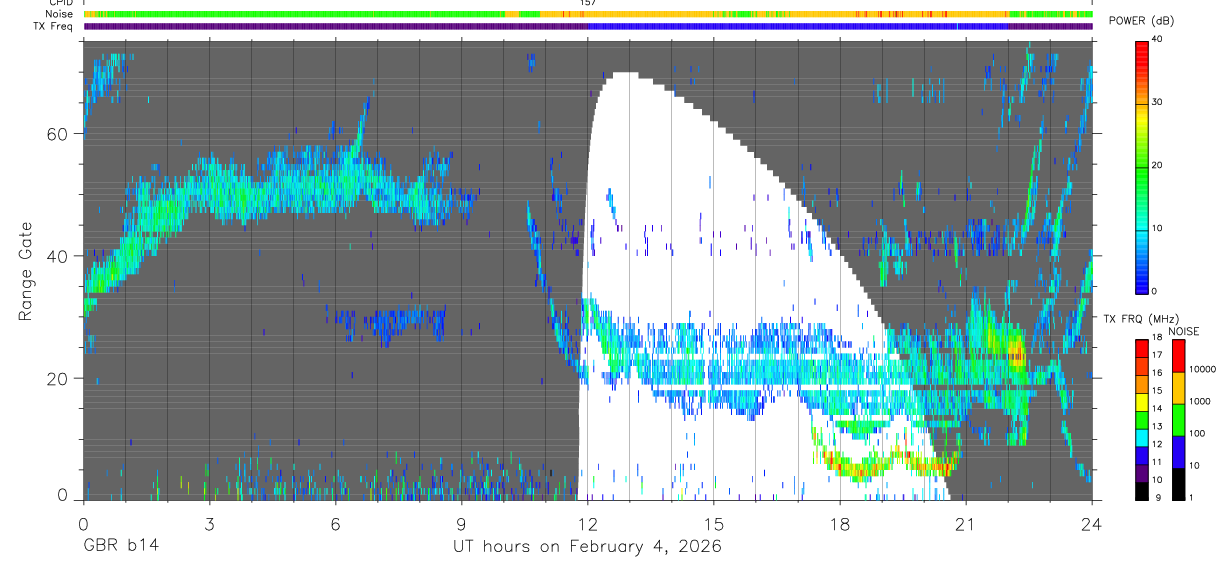This screenshot has width=1228, height=567.
Task: Click the yellow 14–15 MHz segment of the TX FRQ bar
Action: click(1141, 402)
